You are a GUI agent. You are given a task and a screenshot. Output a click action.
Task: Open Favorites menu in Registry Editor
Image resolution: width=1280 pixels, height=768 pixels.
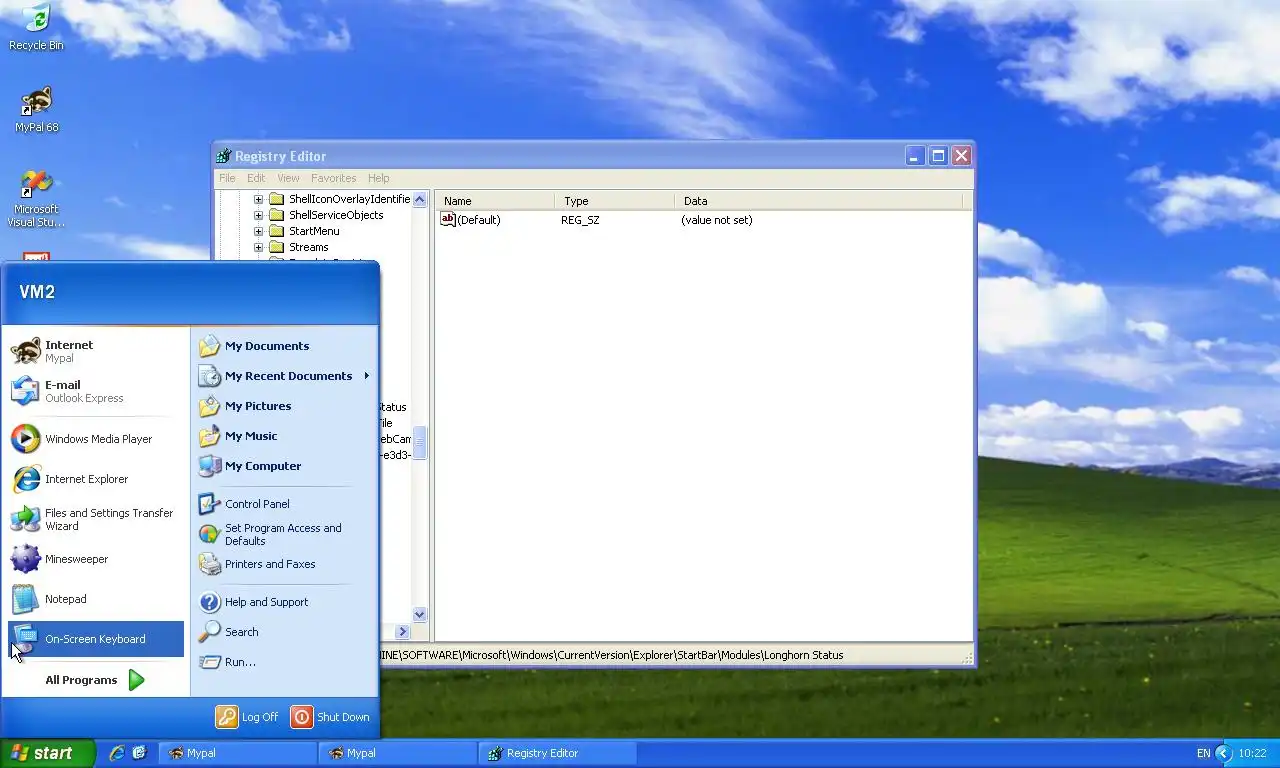click(x=333, y=178)
